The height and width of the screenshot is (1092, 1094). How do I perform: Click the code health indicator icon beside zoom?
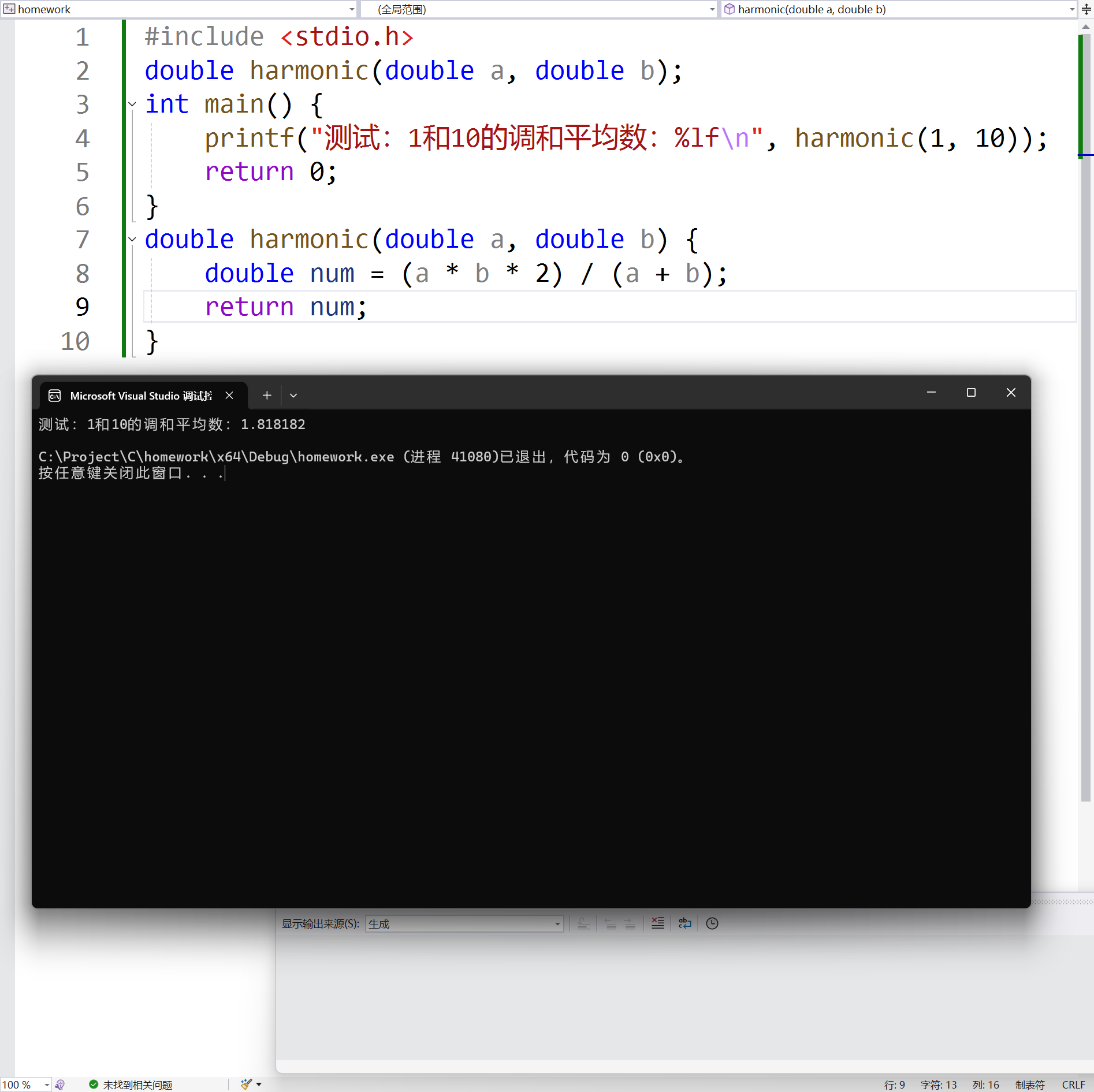[60, 1085]
